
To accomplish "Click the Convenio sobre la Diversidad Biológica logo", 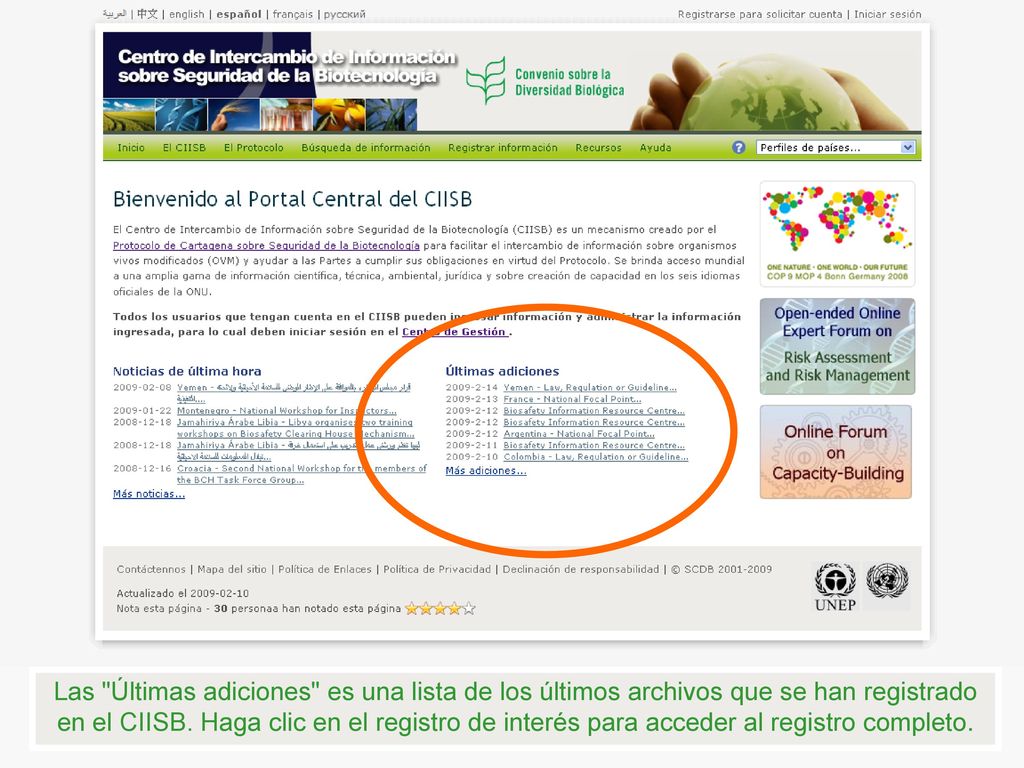I will 546,82.
